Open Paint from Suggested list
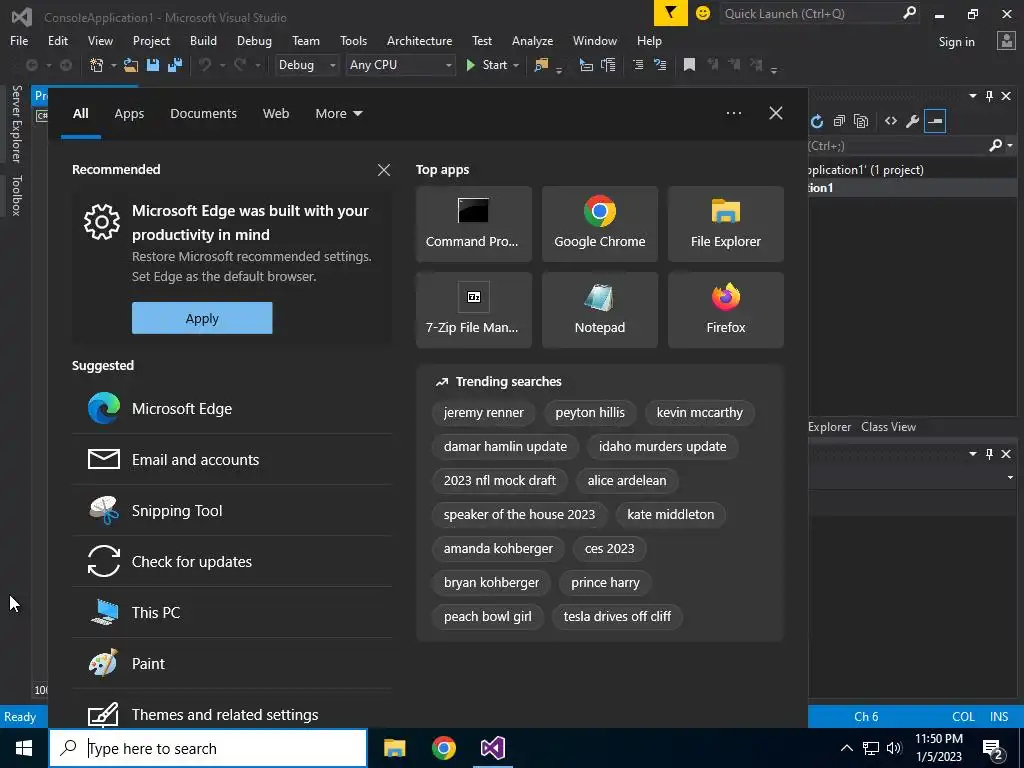1024x768 pixels. (x=232, y=664)
